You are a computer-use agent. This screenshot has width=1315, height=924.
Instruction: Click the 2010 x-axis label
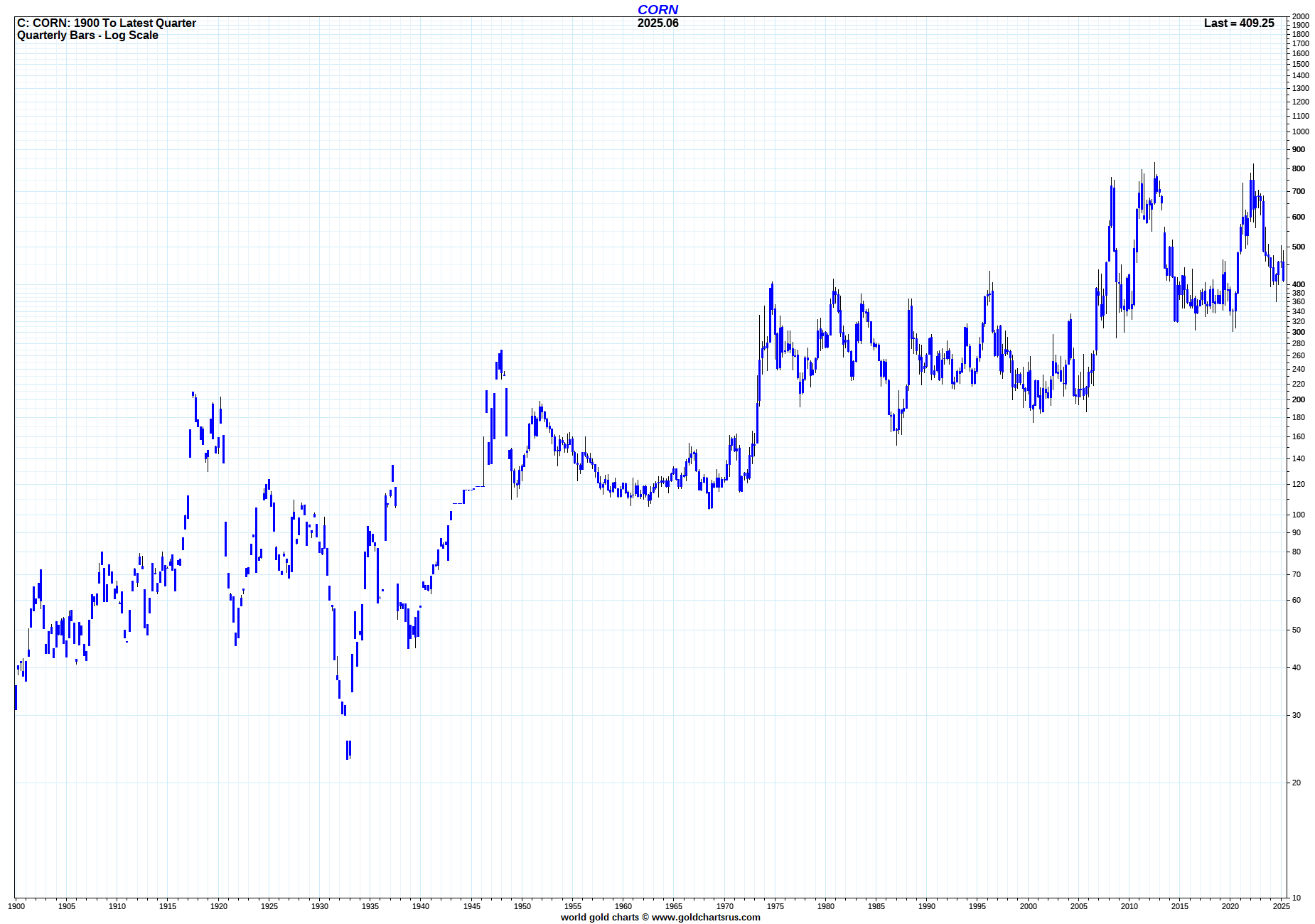pyautogui.click(x=1129, y=906)
